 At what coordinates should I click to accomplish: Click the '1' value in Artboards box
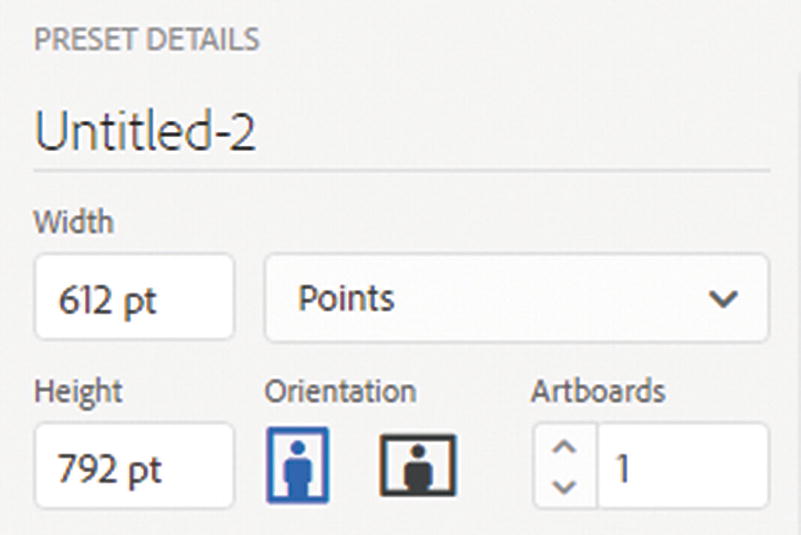[x=623, y=467]
